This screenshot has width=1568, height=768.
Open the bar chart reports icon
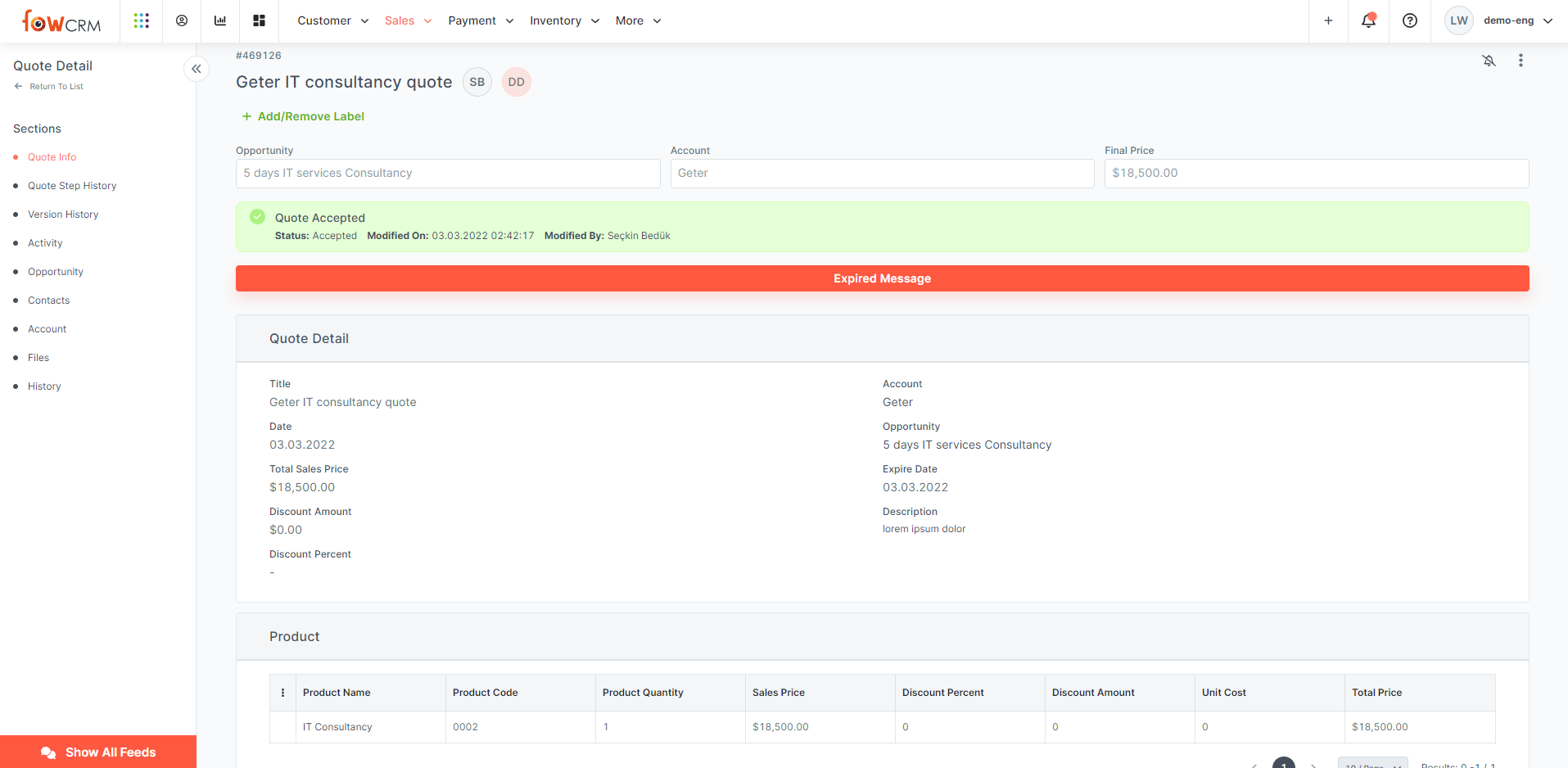pyautogui.click(x=220, y=20)
